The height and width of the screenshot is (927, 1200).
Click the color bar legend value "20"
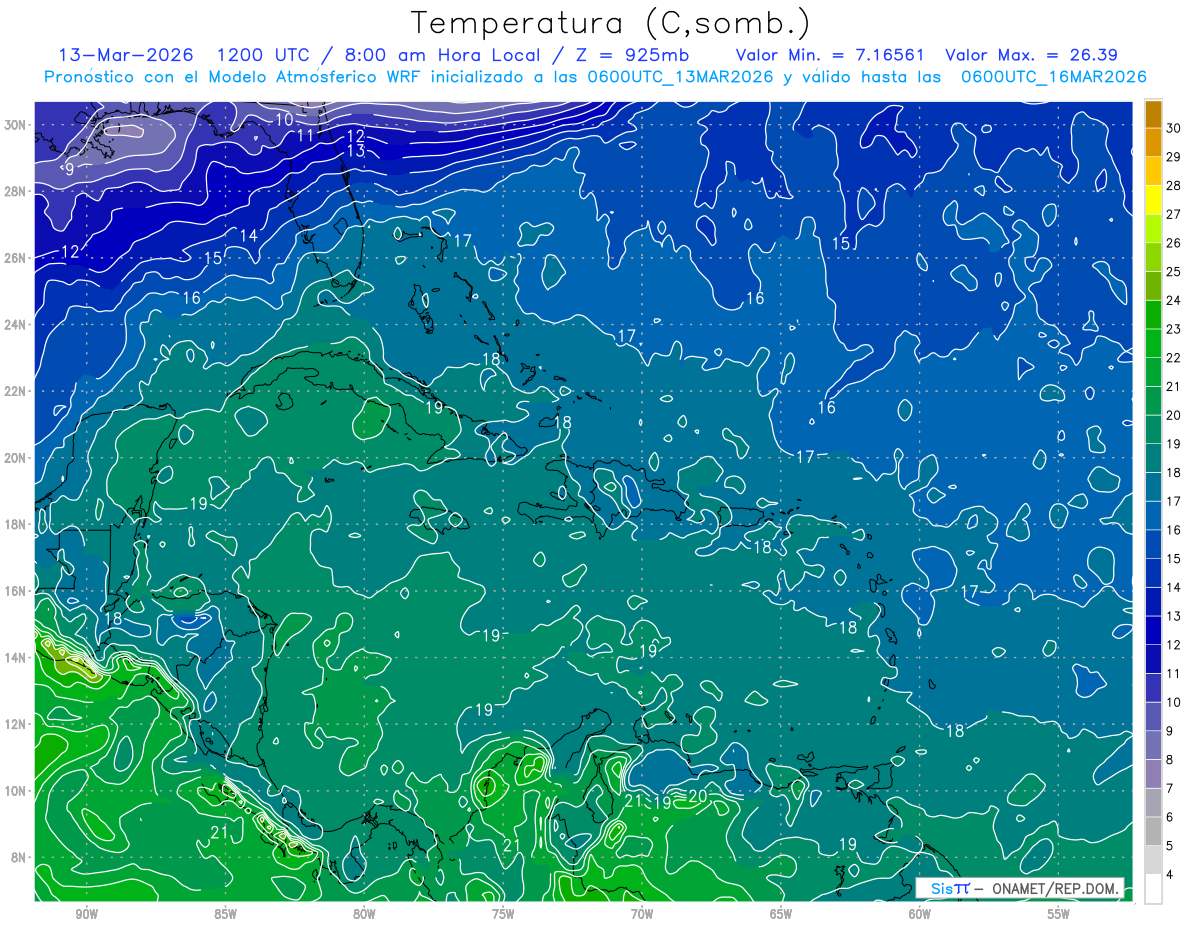(1174, 415)
